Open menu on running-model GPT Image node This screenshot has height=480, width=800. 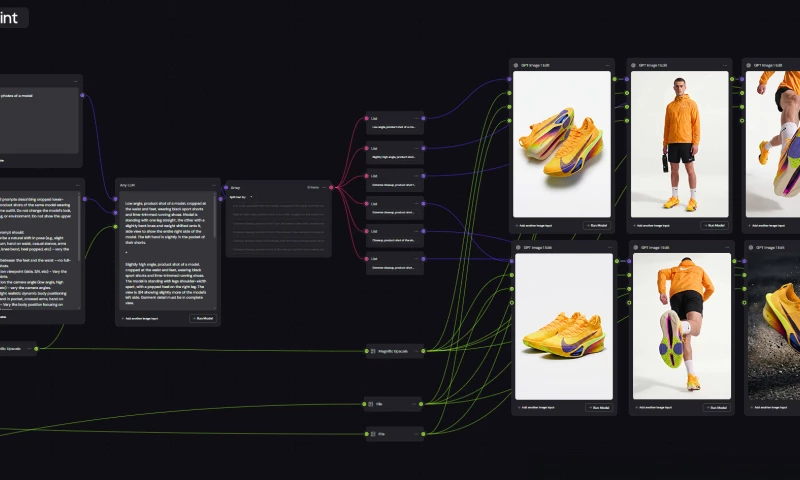(x=727, y=247)
